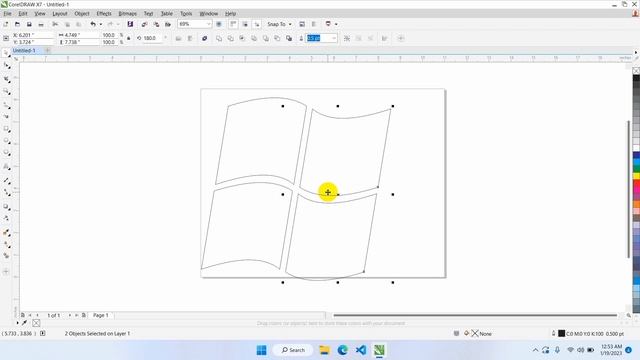This screenshot has height=360, width=640.
Task: Expand the Undo history arrow
Action: point(101,24)
